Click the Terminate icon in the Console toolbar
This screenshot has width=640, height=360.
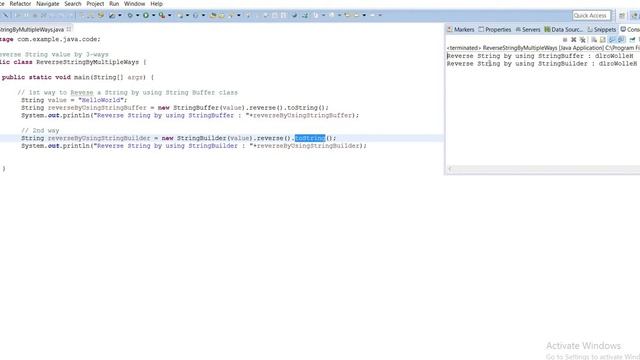[x=565, y=40]
